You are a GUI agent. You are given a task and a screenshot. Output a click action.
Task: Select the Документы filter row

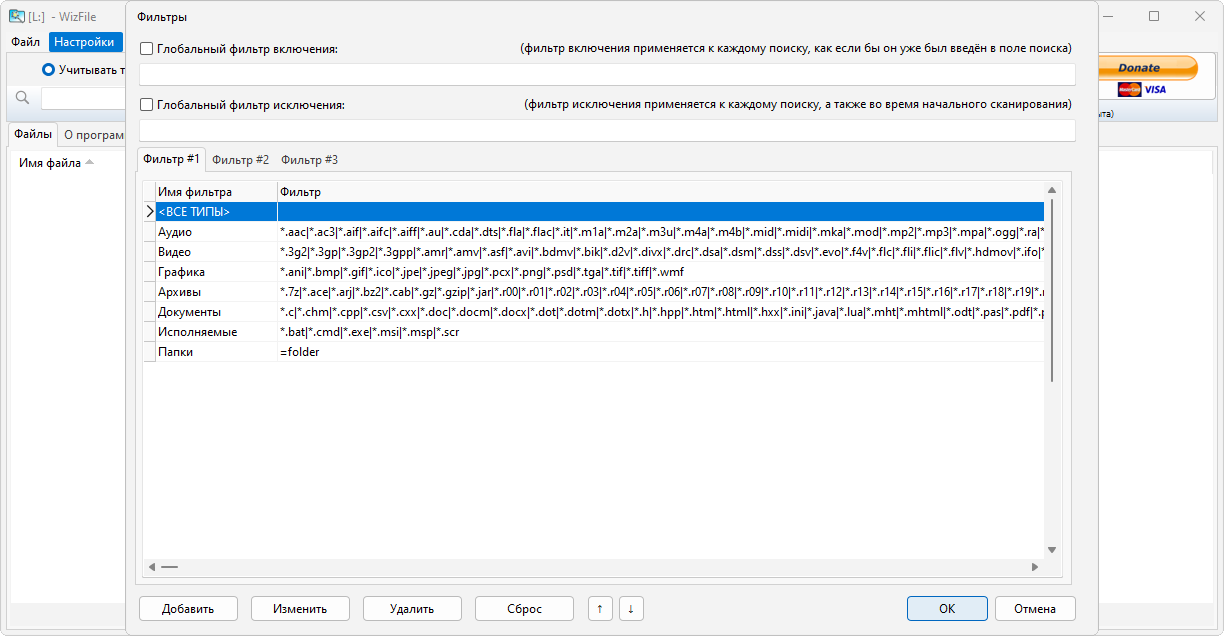600,311
